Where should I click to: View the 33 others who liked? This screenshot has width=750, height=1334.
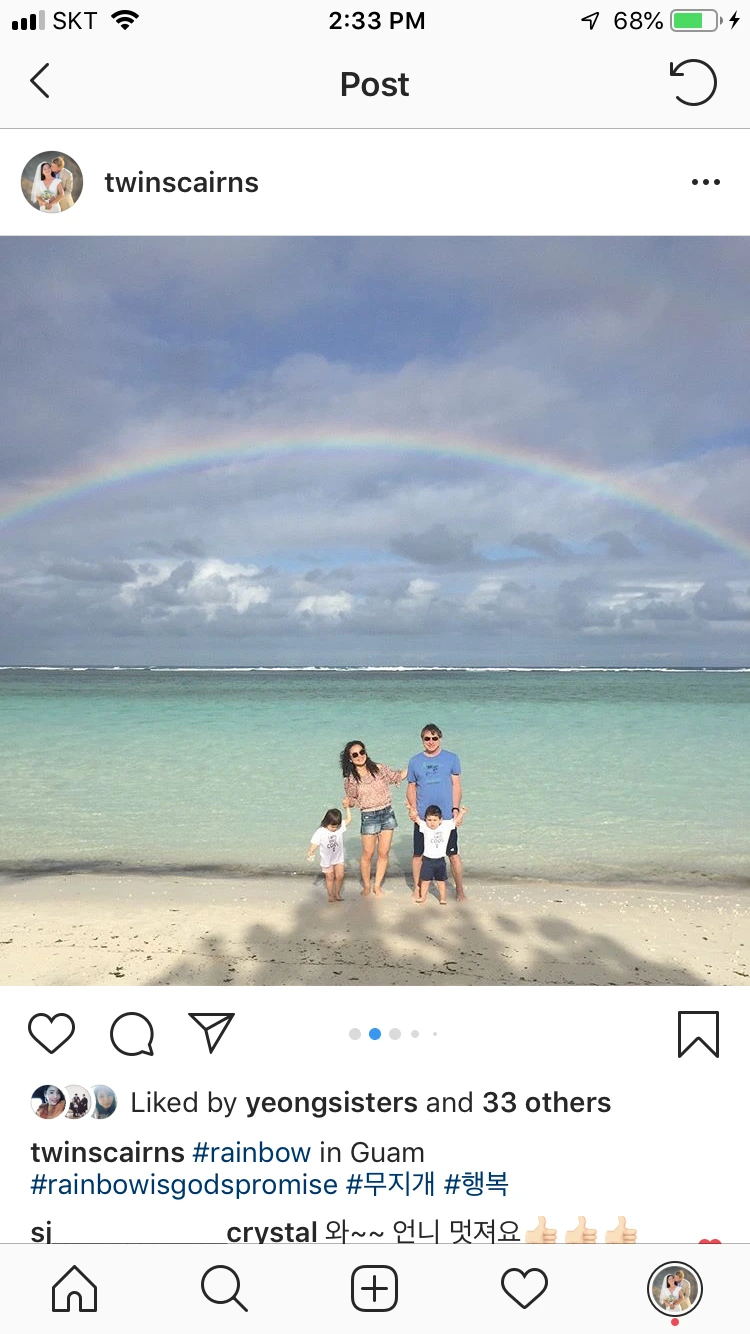(547, 1102)
